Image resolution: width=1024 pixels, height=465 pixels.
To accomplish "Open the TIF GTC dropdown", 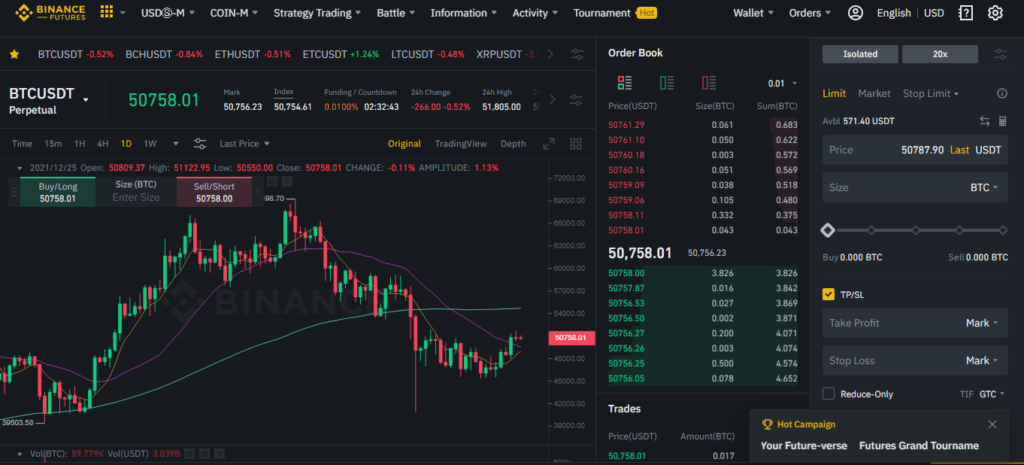I will (991, 394).
